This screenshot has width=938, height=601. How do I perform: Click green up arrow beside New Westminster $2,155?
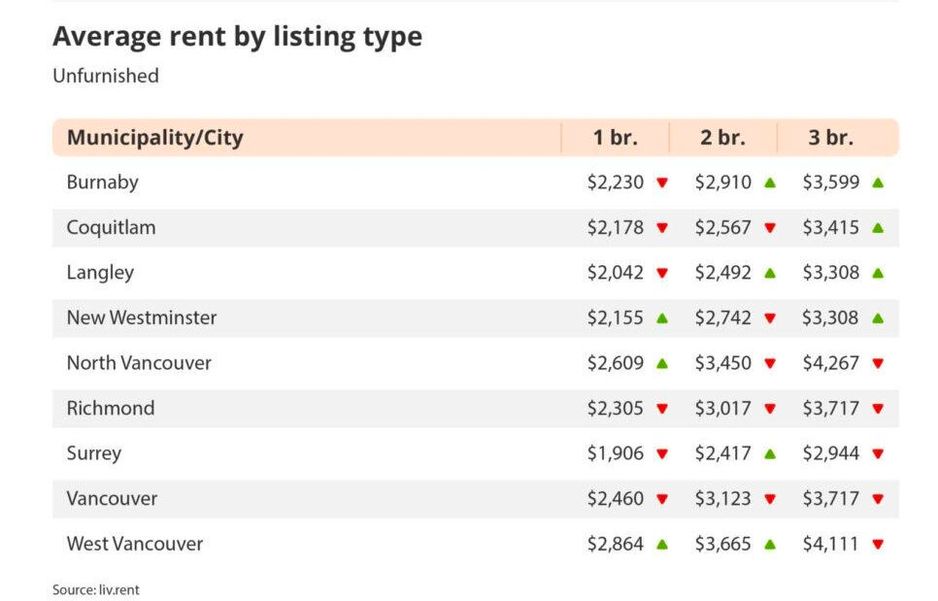662,318
